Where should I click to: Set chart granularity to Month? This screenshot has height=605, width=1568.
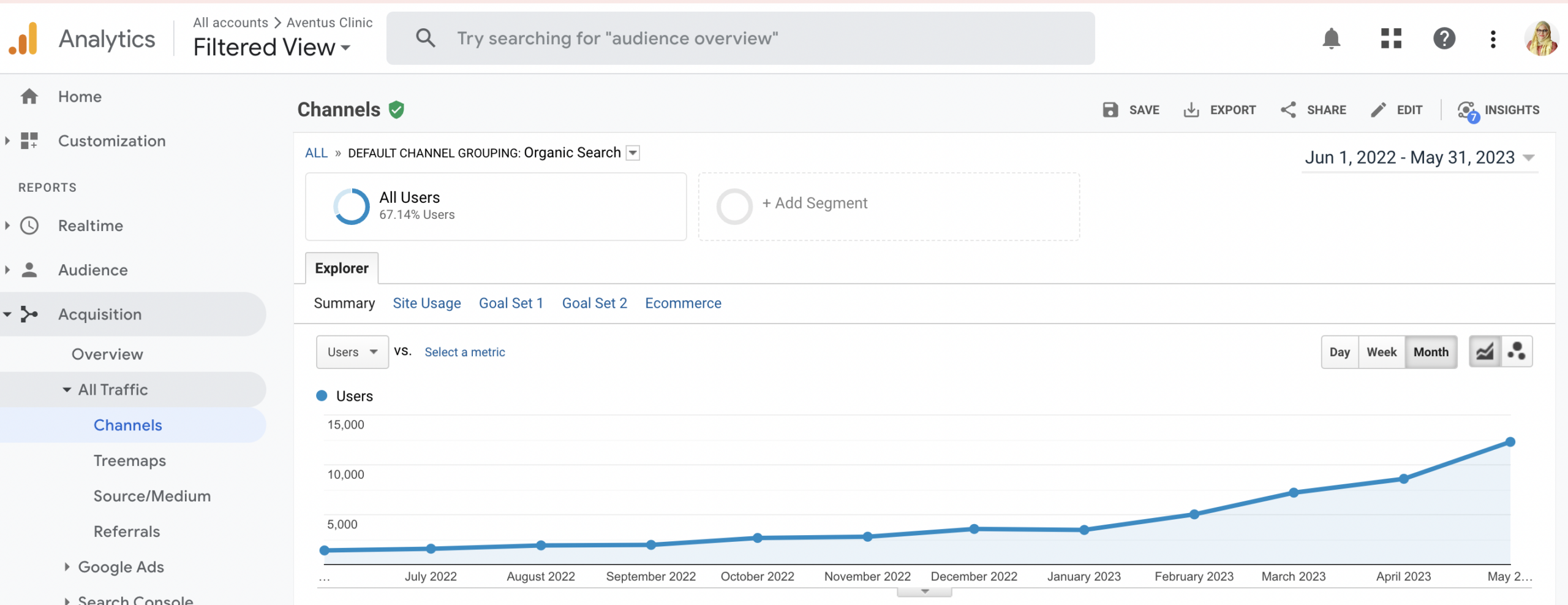[x=1431, y=352]
